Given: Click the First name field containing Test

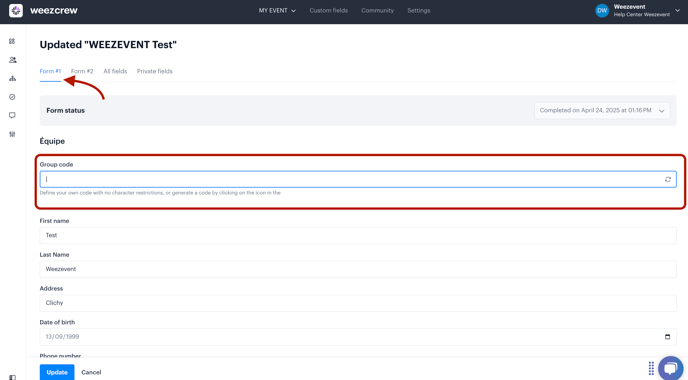Looking at the screenshot, I should 358,235.
